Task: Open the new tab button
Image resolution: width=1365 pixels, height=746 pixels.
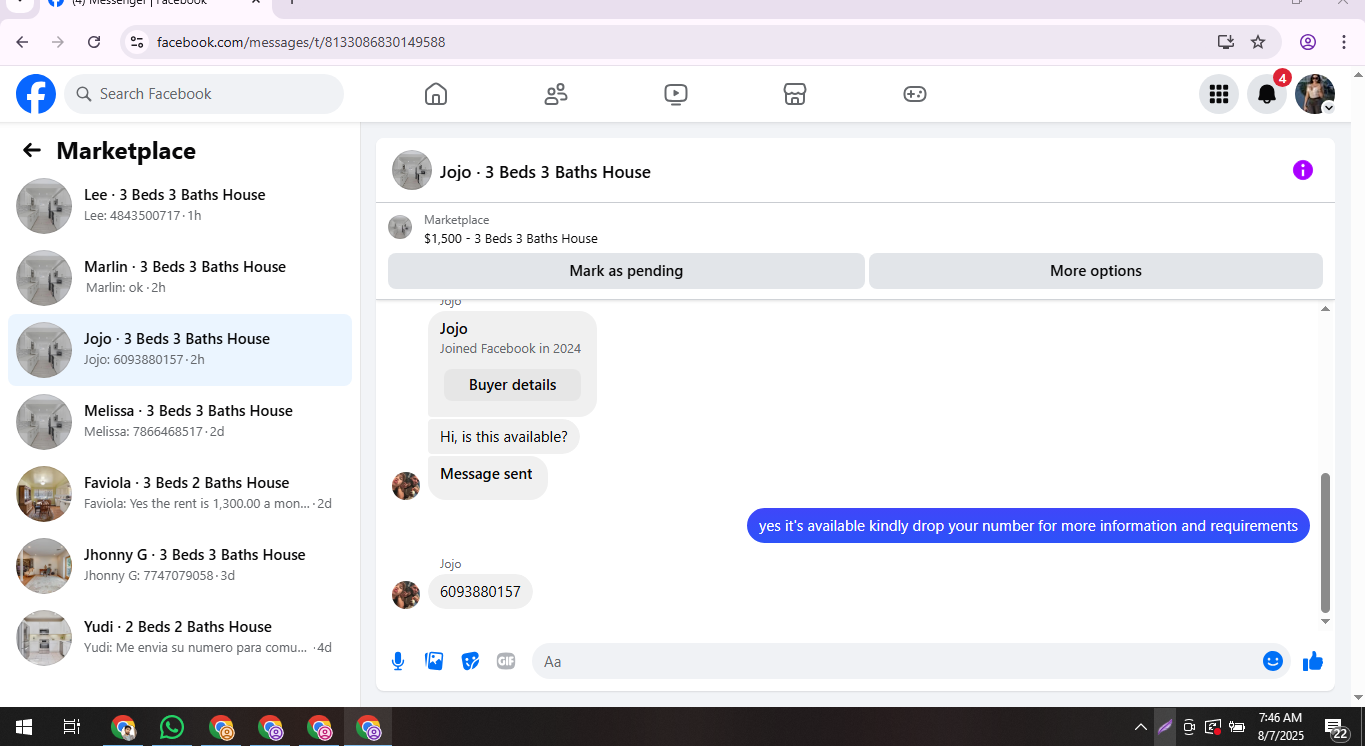Action: coord(292,3)
